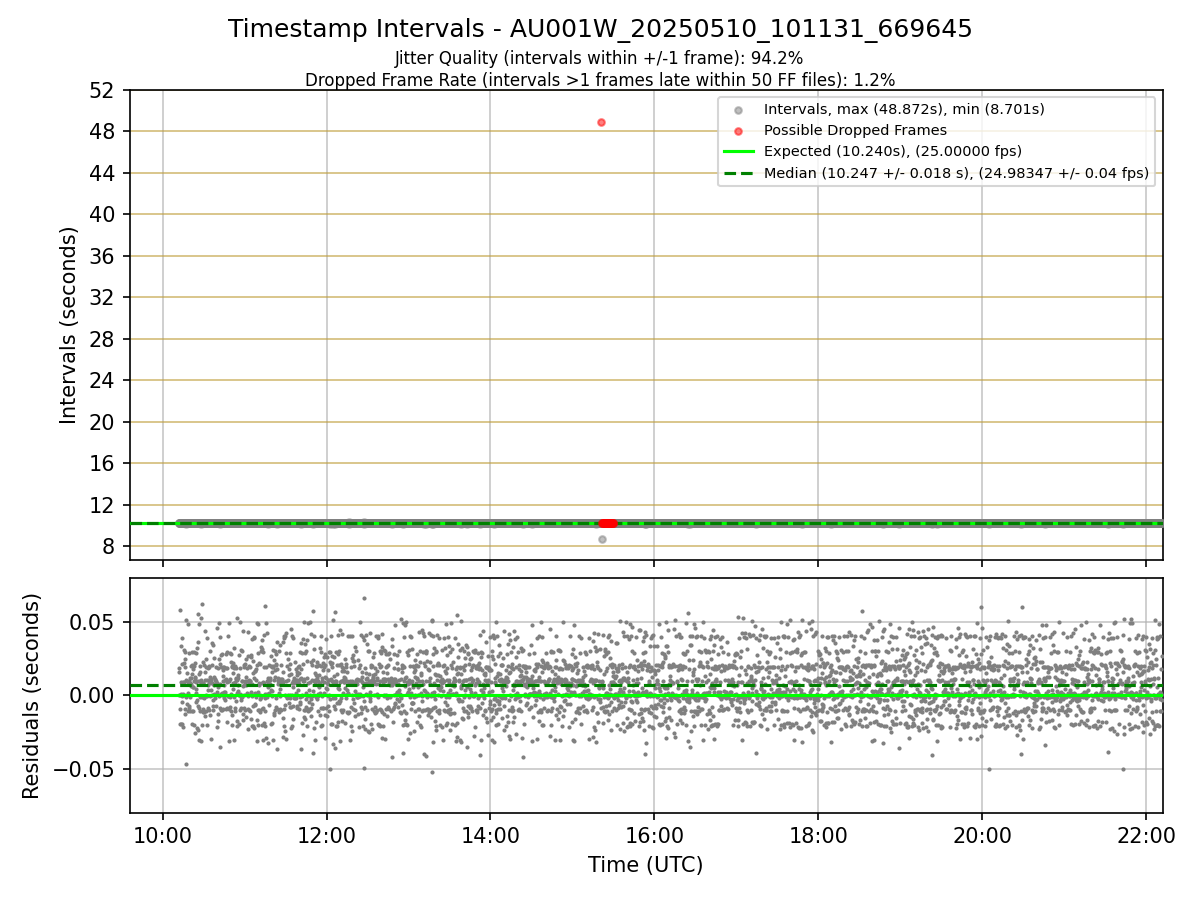Click the 20:00 x-axis tick label

click(x=981, y=834)
